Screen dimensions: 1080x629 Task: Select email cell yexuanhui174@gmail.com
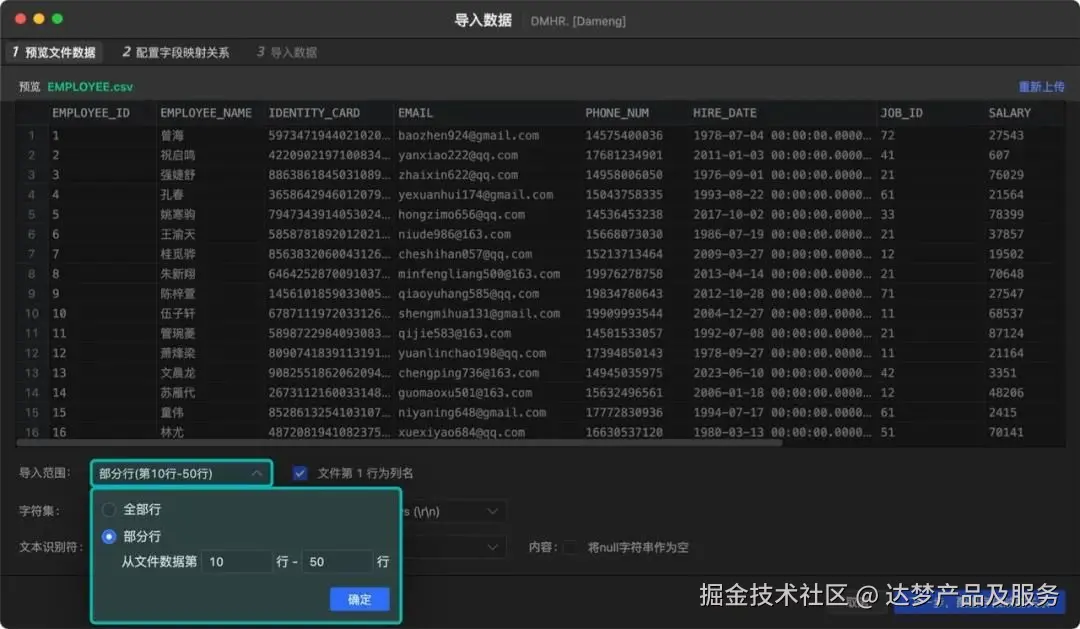(x=475, y=195)
